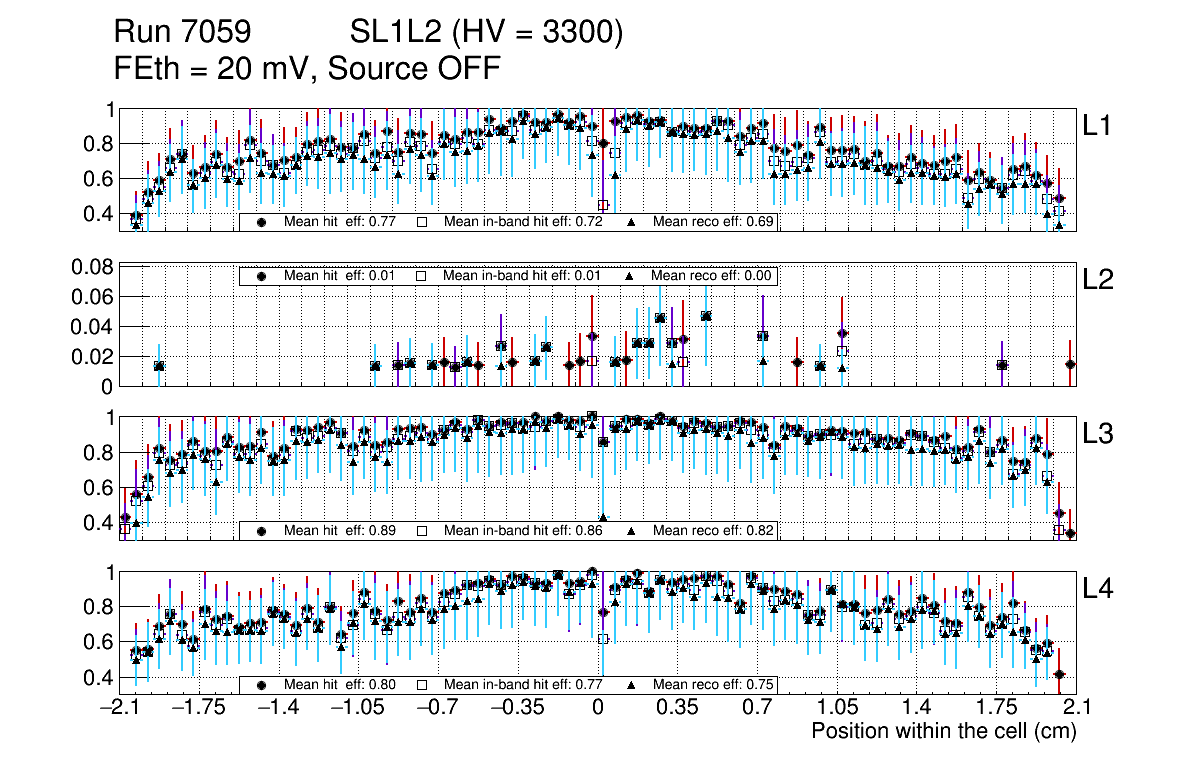Click the triangle marker beside 'Mean reco eff: 0.69'

coord(632,222)
